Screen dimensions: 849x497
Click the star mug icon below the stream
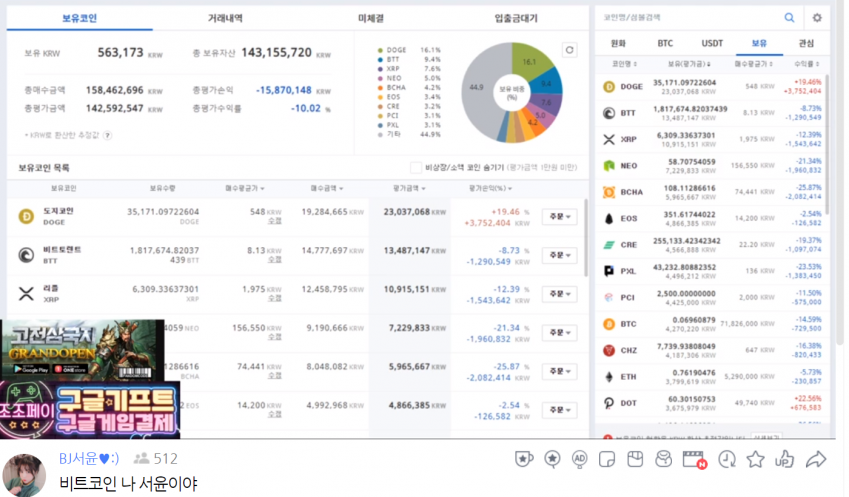pyautogui.click(x=524, y=460)
